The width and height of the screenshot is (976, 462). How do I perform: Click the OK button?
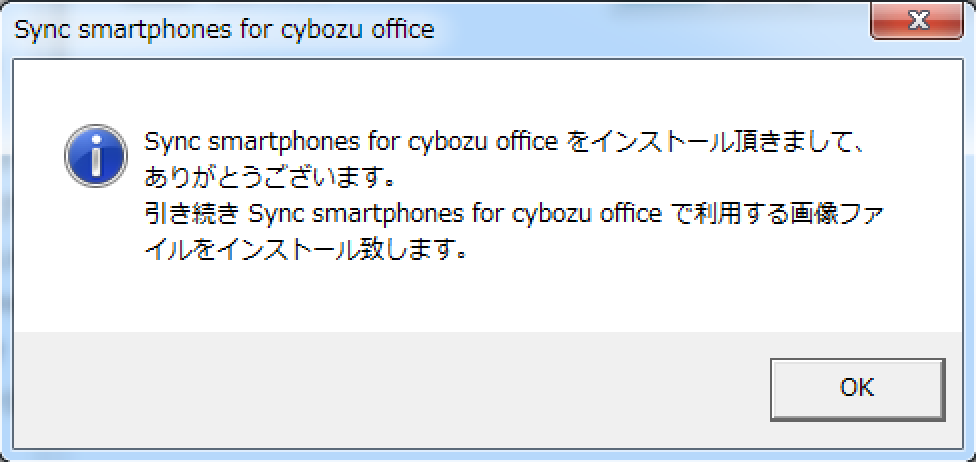tap(857, 387)
